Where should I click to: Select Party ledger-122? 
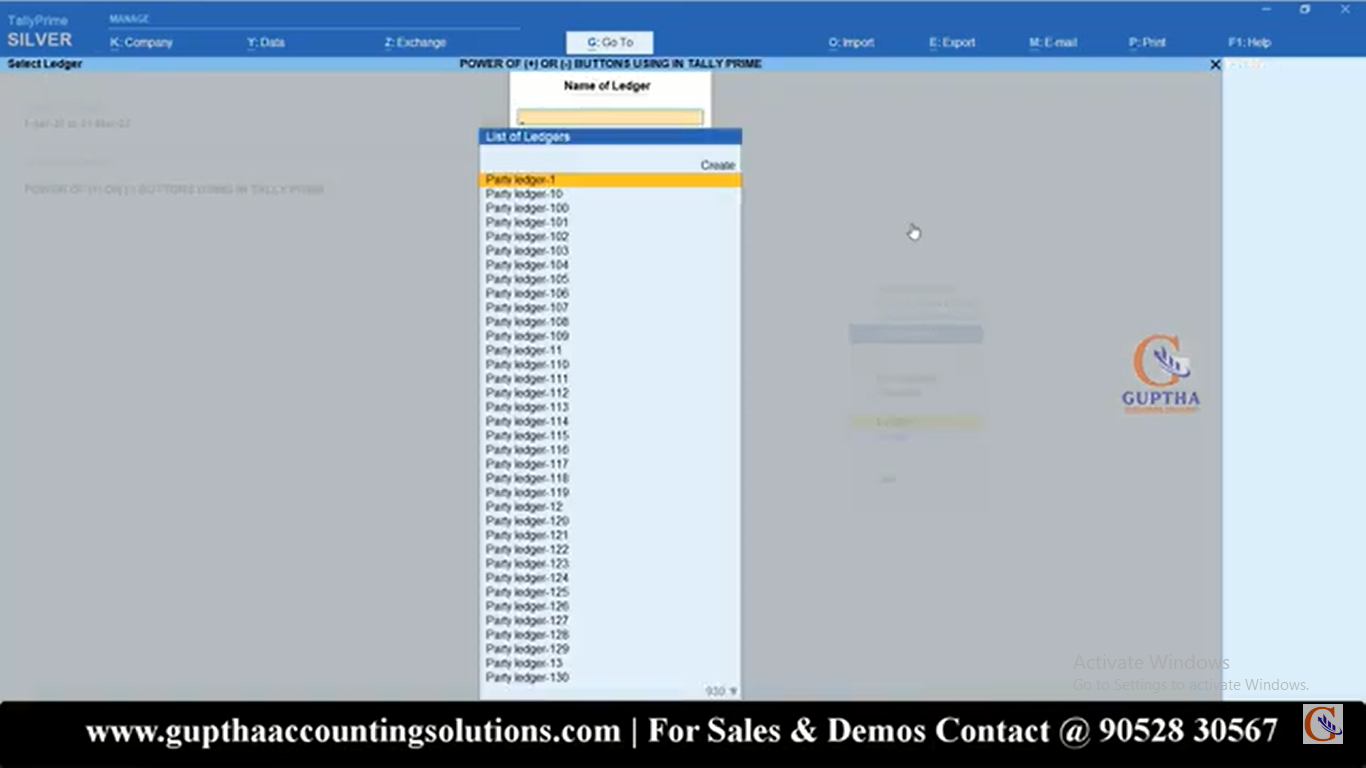[610, 549]
